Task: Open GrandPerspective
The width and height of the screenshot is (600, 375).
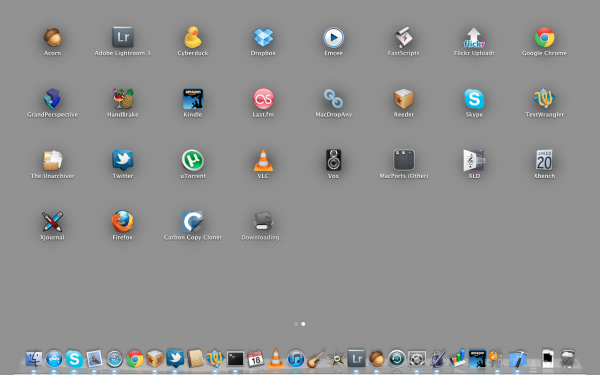Action: [x=52, y=99]
